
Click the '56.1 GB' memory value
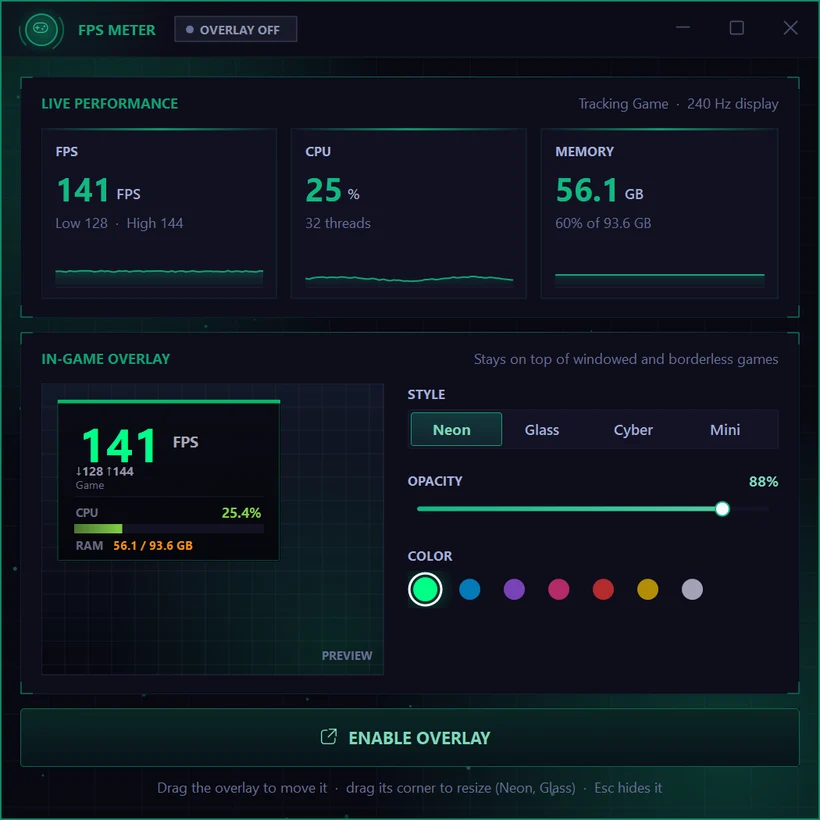point(599,190)
